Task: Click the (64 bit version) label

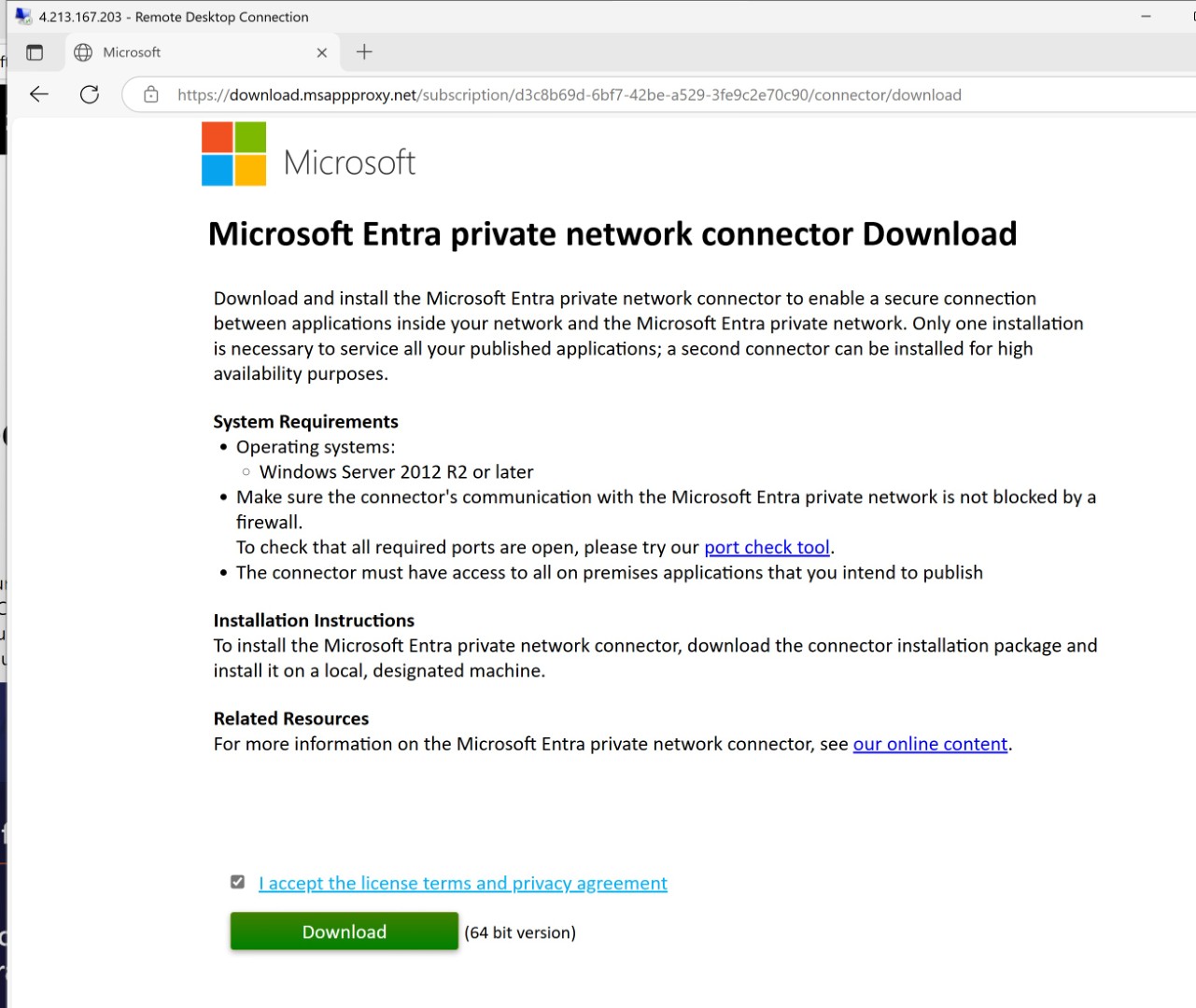Action: tap(520, 932)
